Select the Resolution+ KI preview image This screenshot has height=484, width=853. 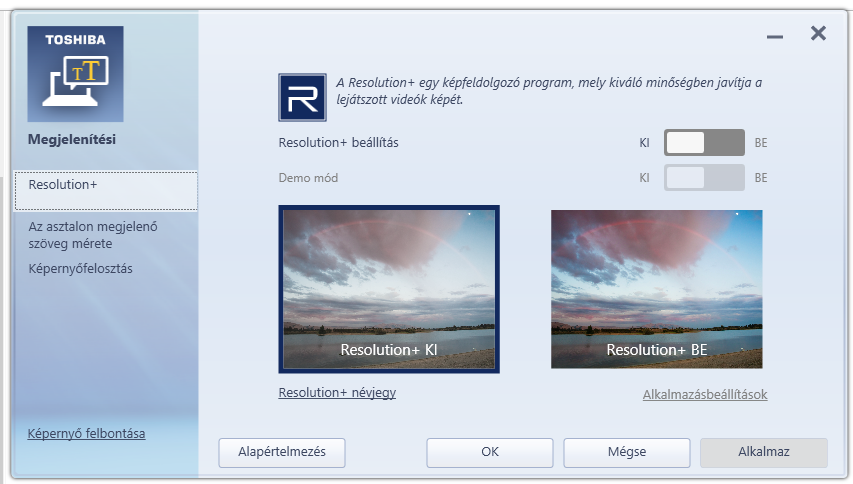[389, 289]
